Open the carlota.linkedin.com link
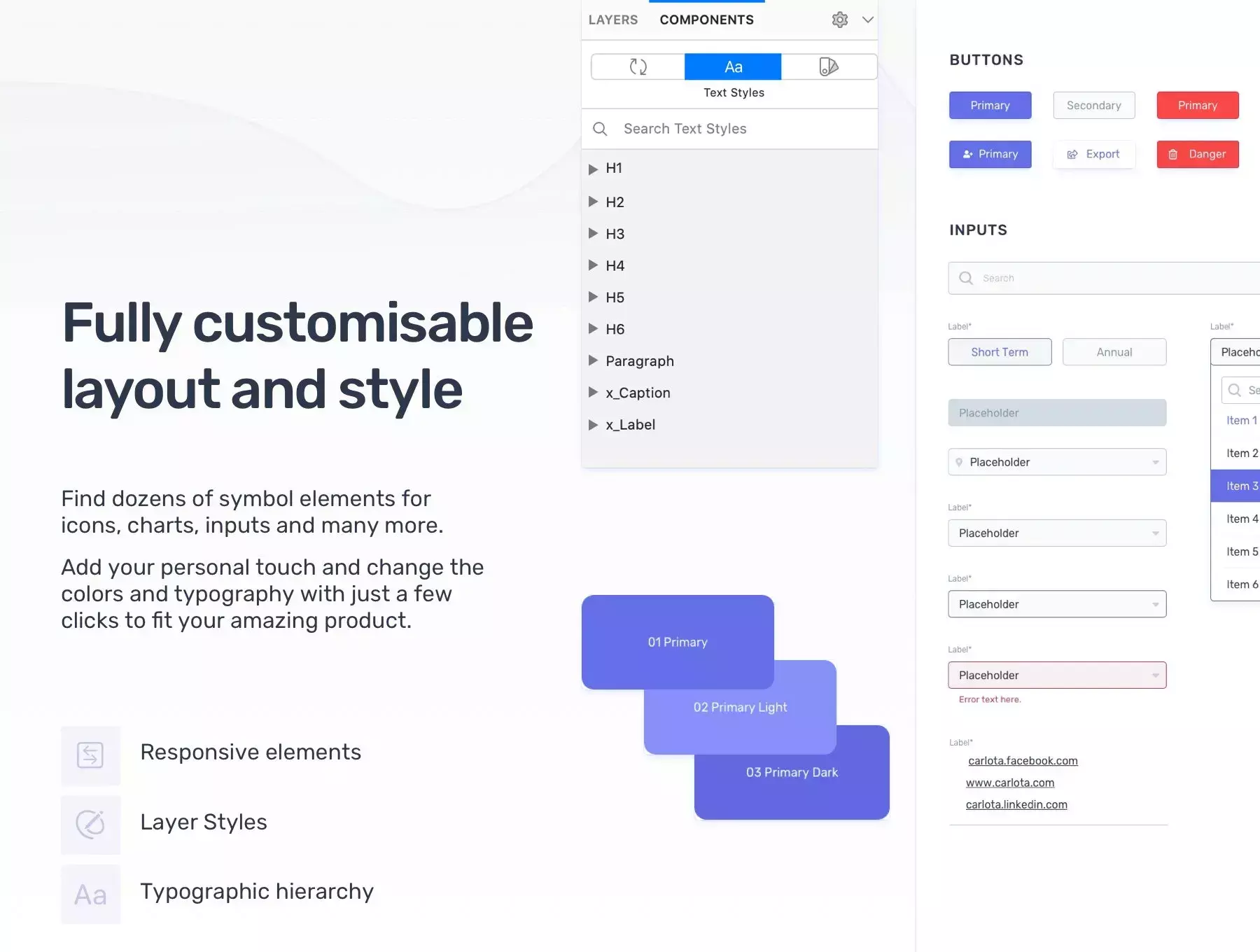Screen dimensions: 1260x952 [1016, 804]
